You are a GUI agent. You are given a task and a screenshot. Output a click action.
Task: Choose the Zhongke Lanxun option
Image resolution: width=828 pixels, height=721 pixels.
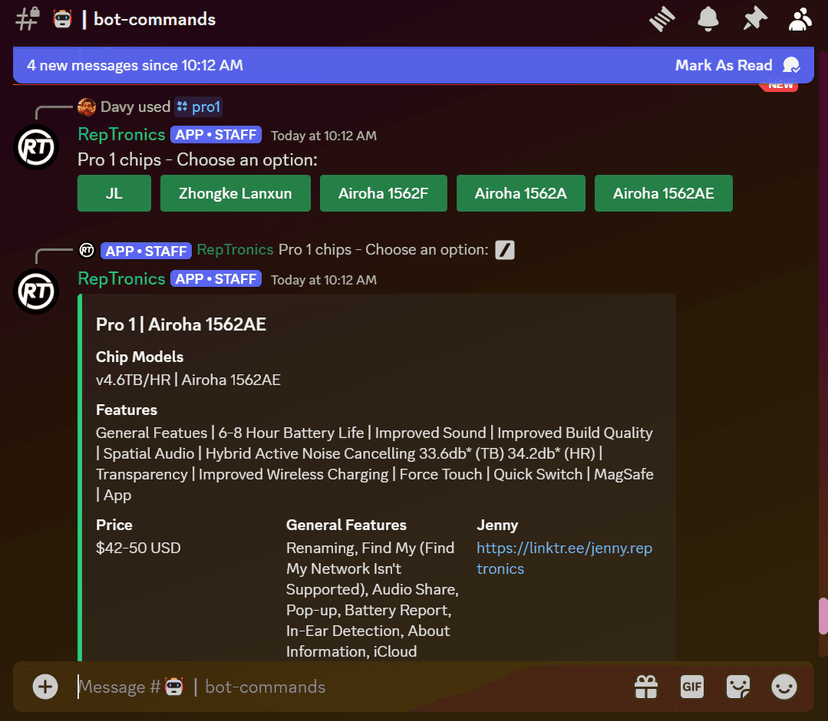(x=235, y=193)
